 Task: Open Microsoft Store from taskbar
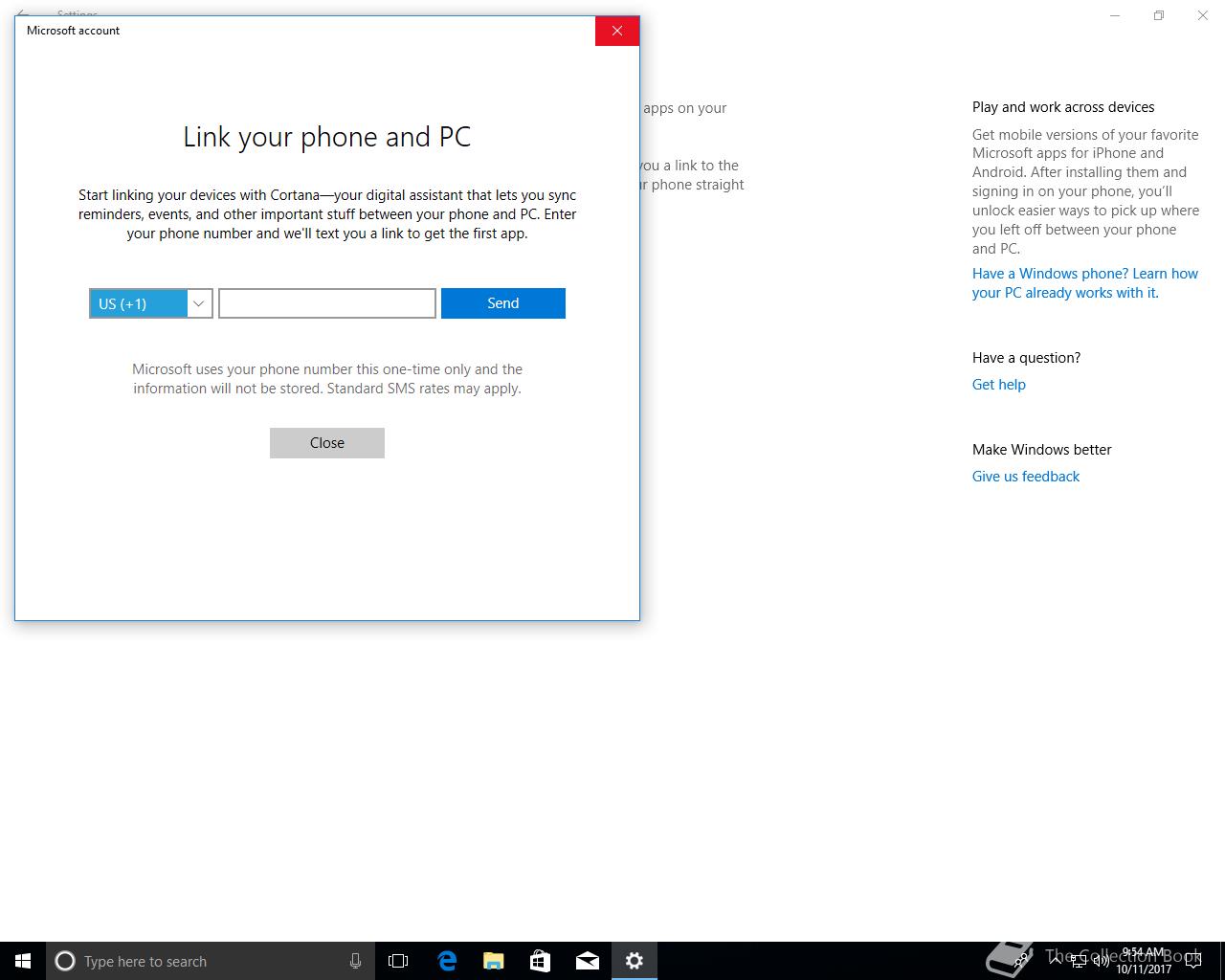coord(541,961)
